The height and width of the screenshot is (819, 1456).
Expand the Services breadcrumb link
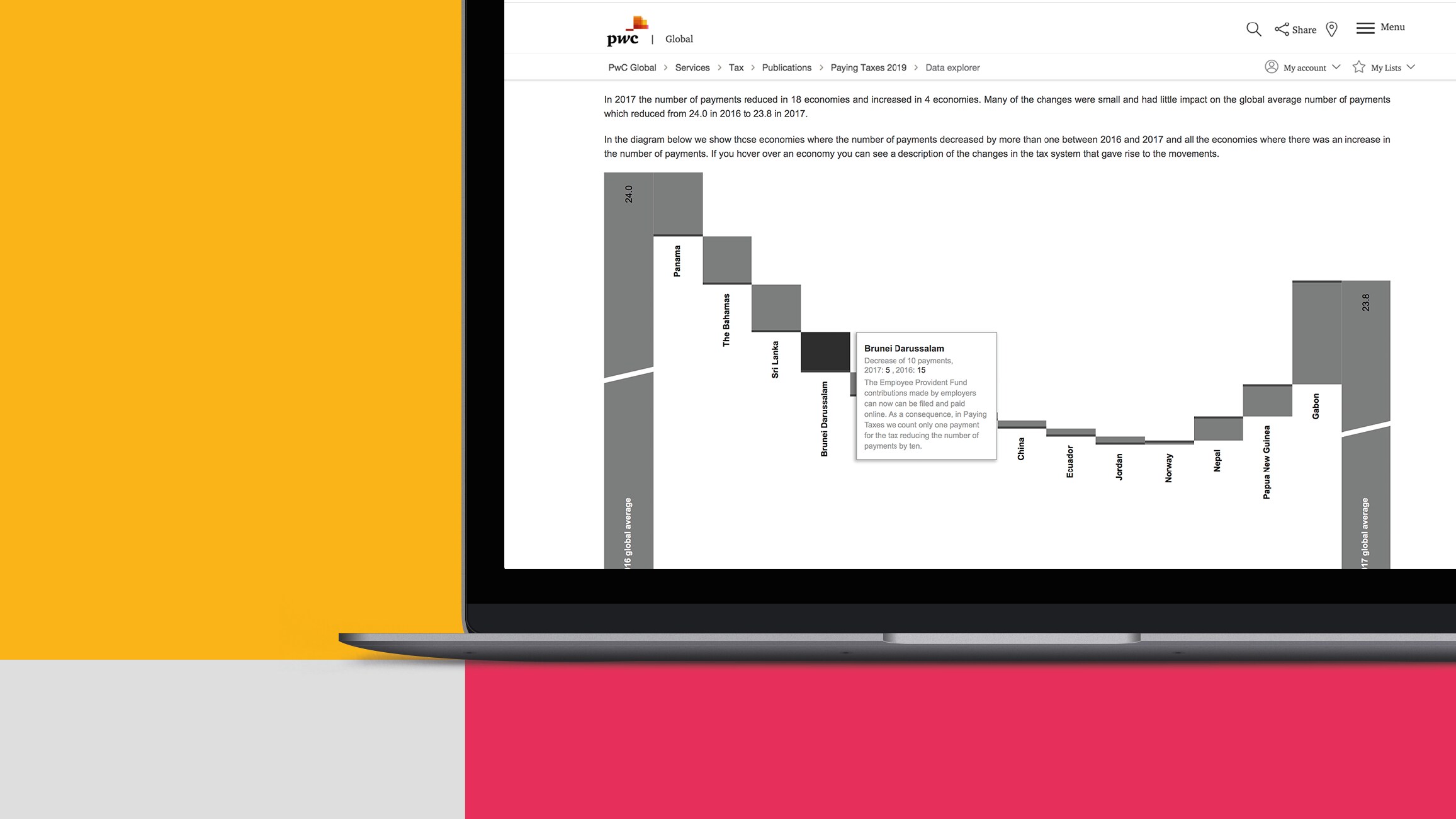coord(692,67)
